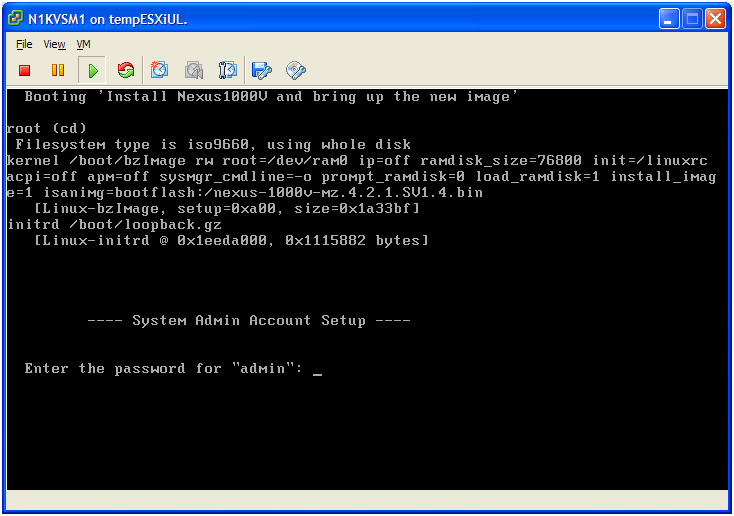Image resolution: width=734 pixels, height=516 pixels.
Task: Click the 'initrd /boot/loopback.gz' line
Action: pos(115,225)
